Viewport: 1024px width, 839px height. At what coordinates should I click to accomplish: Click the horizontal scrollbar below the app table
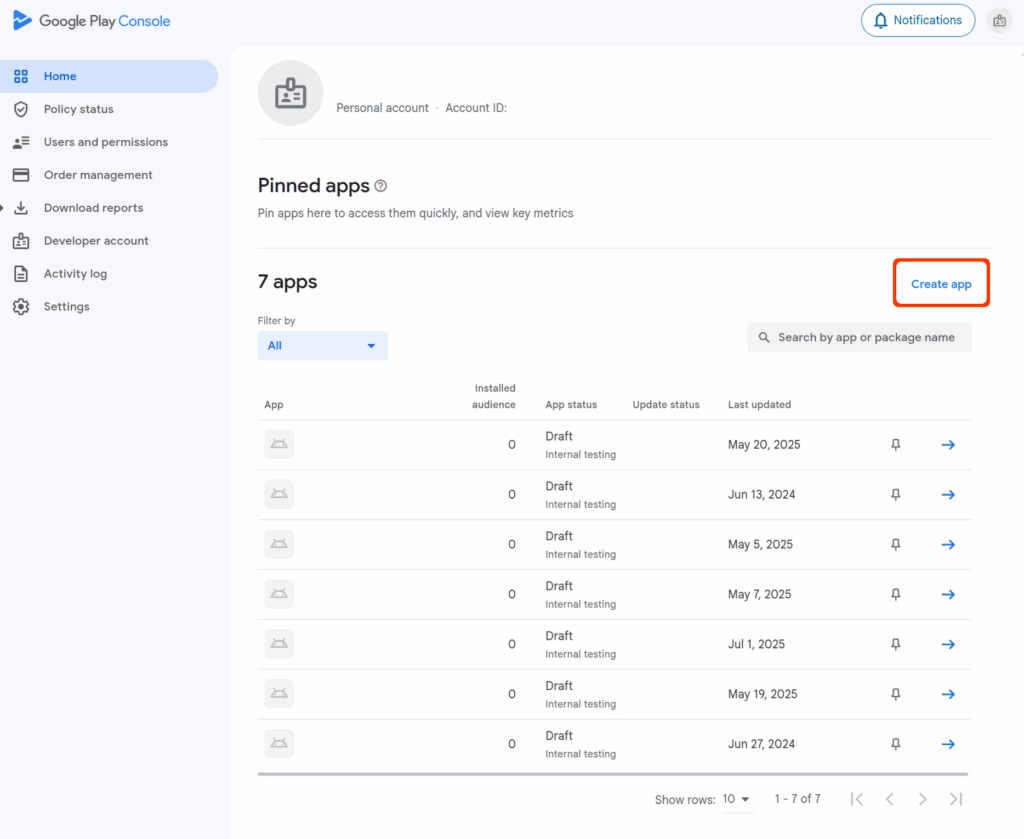coord(612,774)
